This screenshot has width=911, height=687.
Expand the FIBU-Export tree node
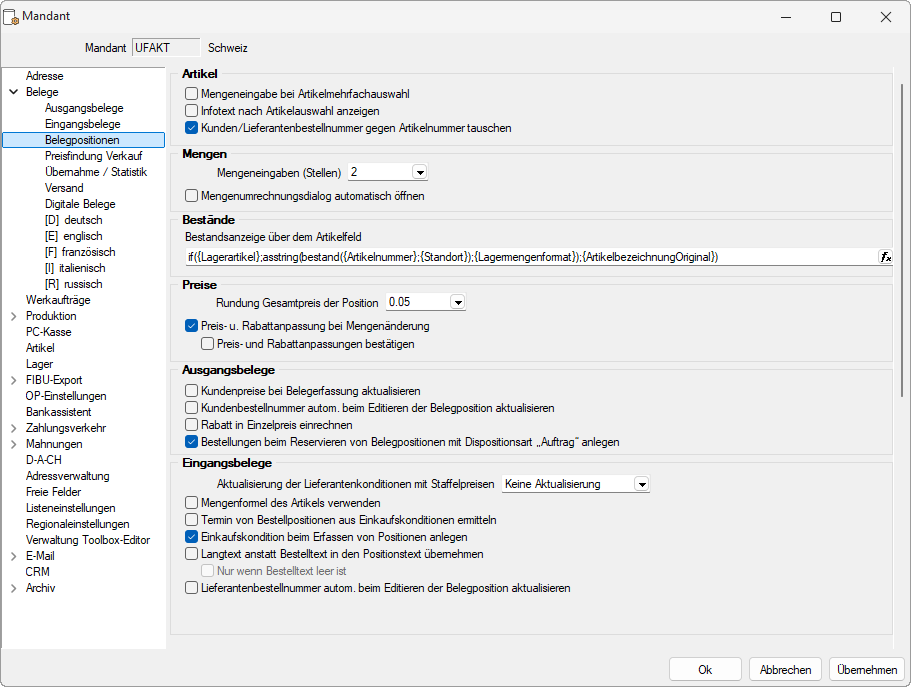[x=13, y=380]
